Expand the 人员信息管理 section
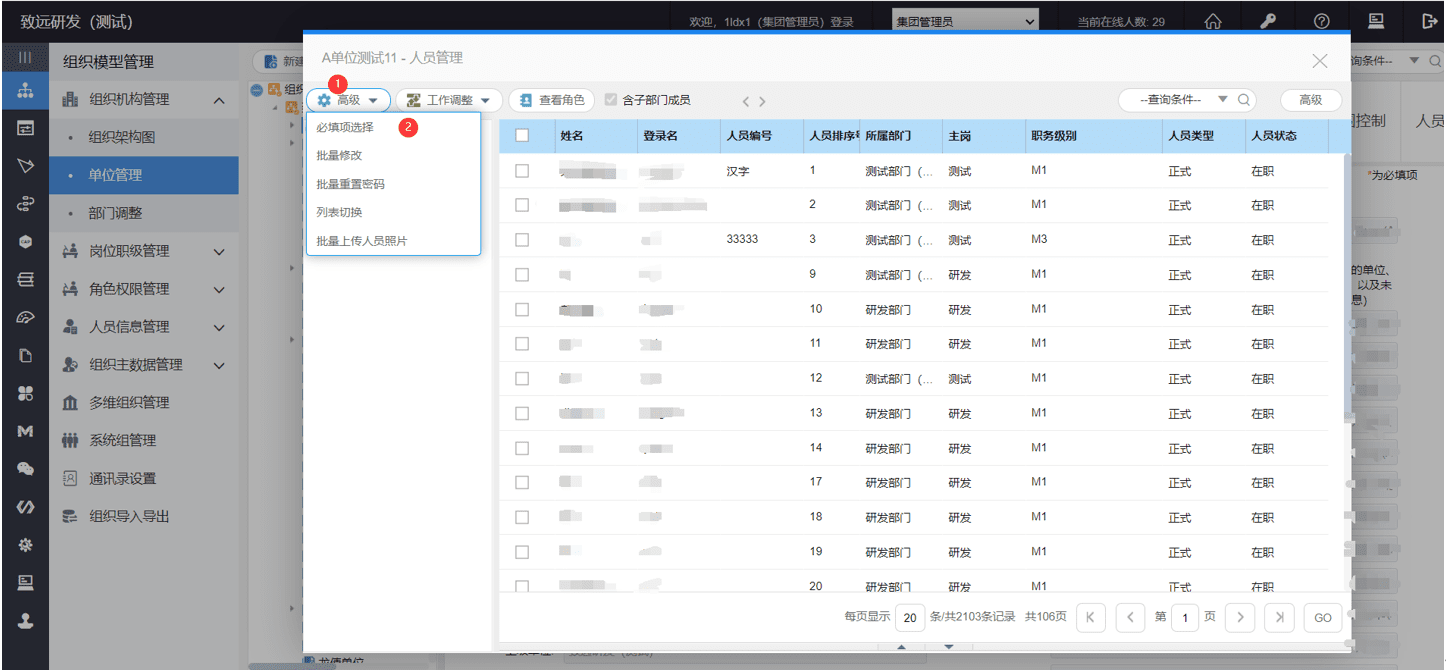 (219, 327)
